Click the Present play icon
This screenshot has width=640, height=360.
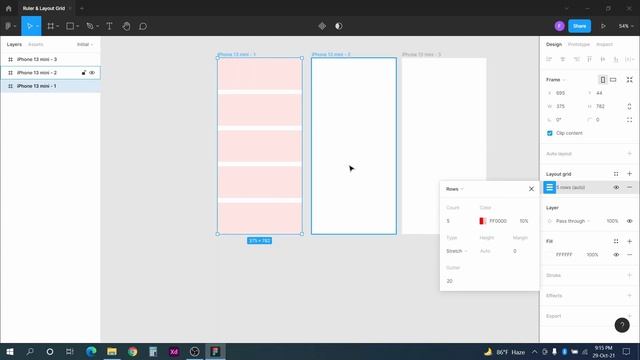click(603, 26)
